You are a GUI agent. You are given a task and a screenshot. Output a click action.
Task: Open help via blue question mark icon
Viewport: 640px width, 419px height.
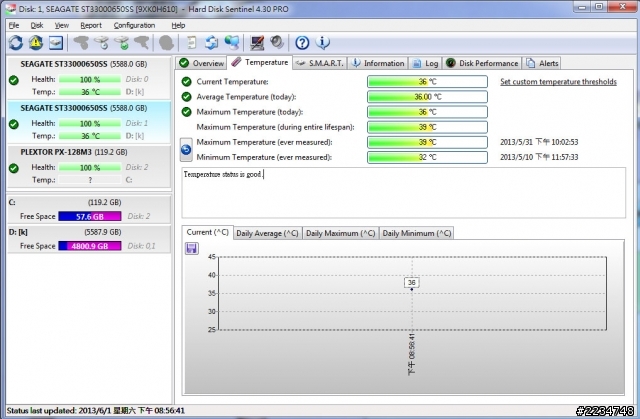point(302,42)
